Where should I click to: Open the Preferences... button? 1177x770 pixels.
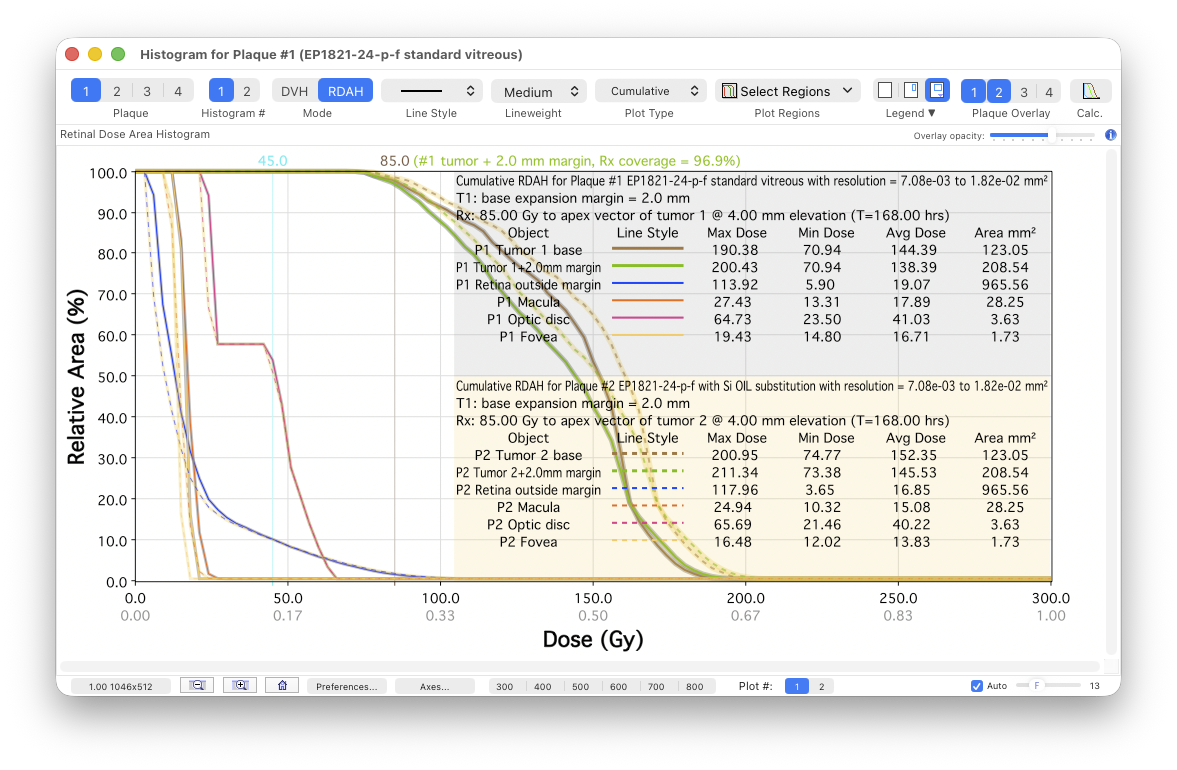[x=346, y=687]
